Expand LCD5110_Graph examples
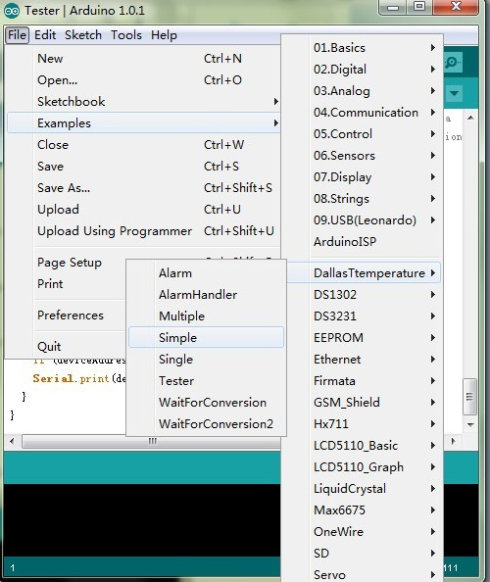The height and width of the screenshot is (582, 490). [362, 467]
